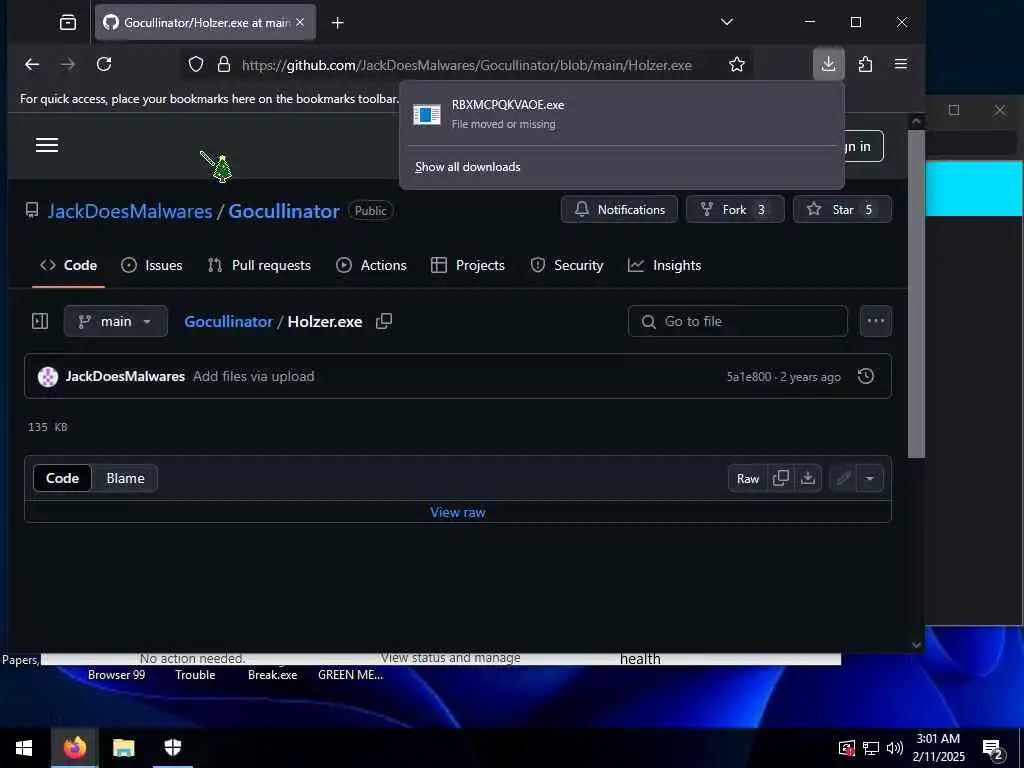Image resolution: width=1024 pixels, height=768 pixels.
Task: Bookmark this page with the star
Action: tap(737, 64)
